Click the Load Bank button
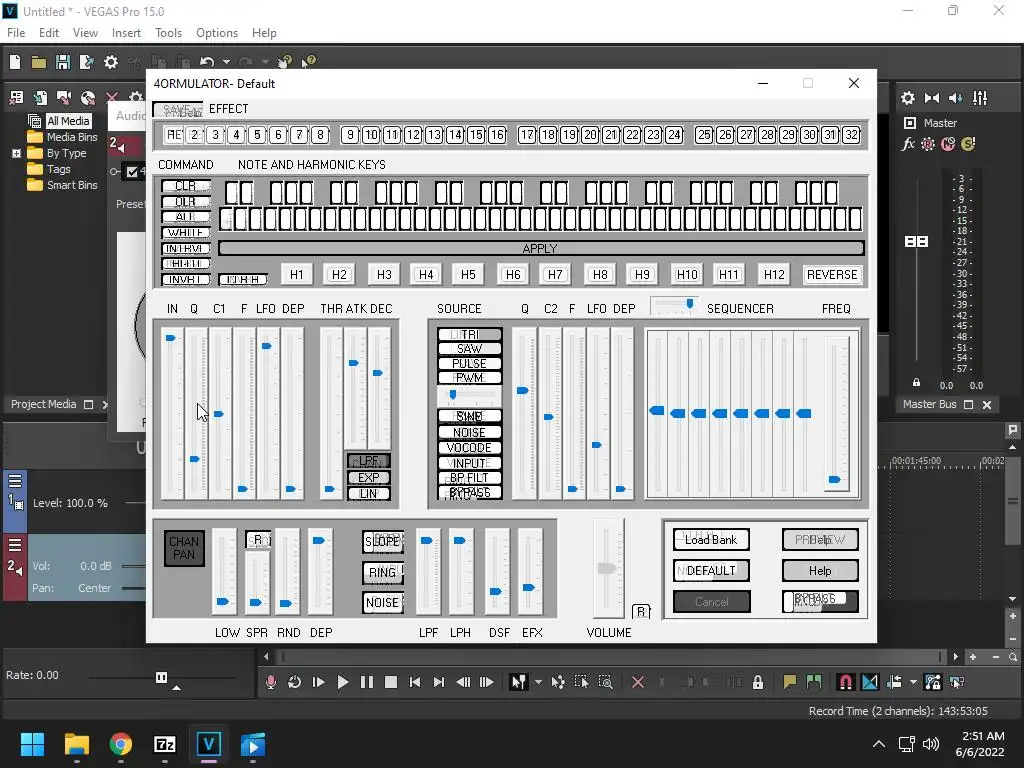Screen dimensions: 1024x768 (x=711, y=539)
